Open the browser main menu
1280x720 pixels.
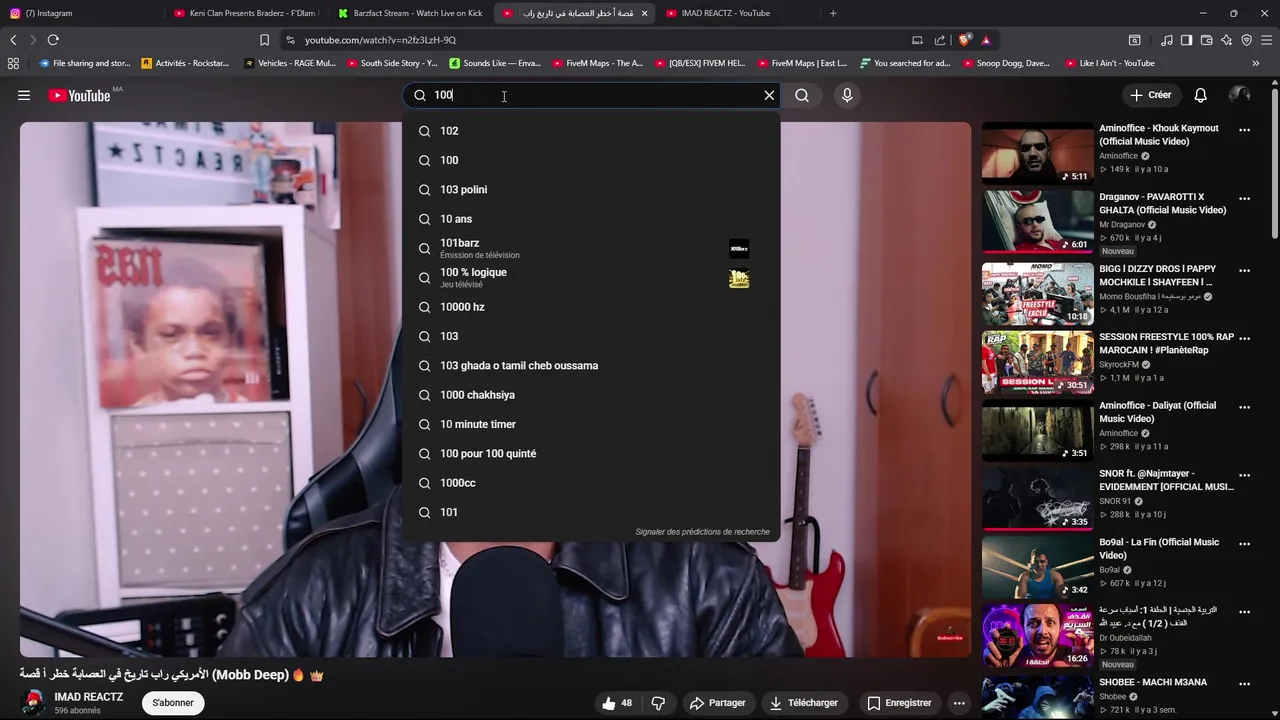[x=1267, y=40]
